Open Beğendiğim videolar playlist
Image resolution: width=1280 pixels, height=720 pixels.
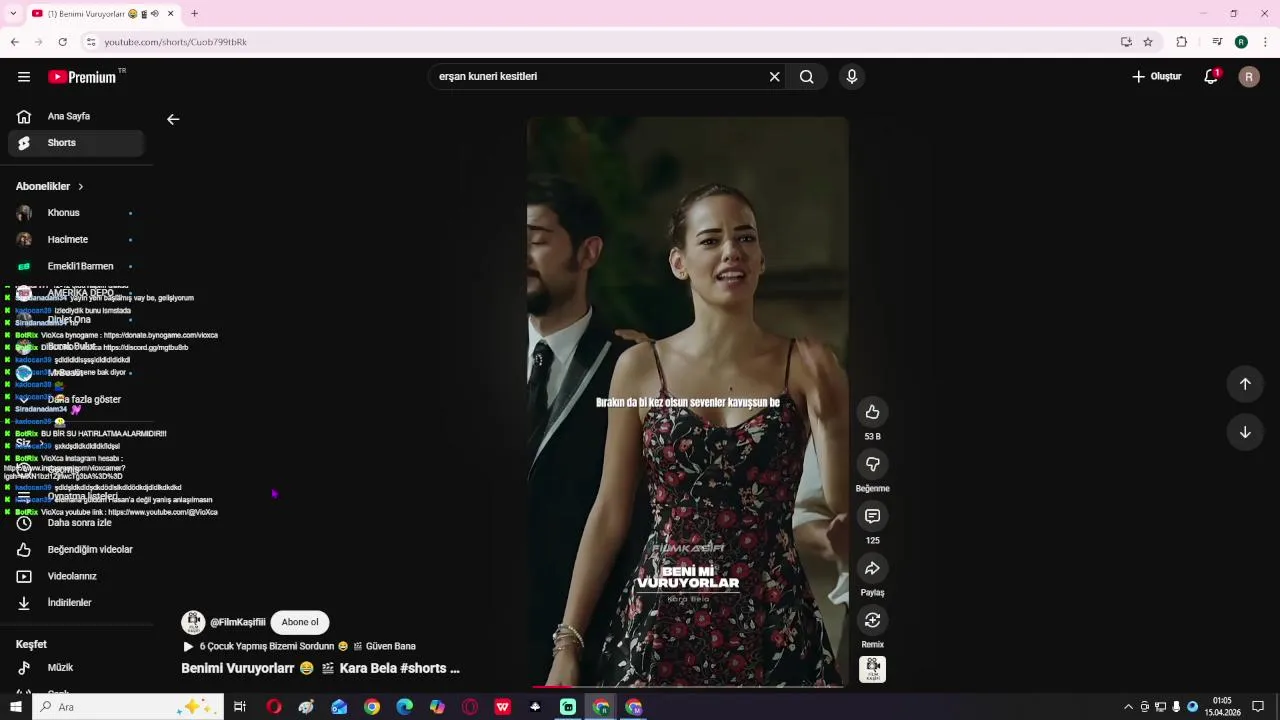click(78, 550)
